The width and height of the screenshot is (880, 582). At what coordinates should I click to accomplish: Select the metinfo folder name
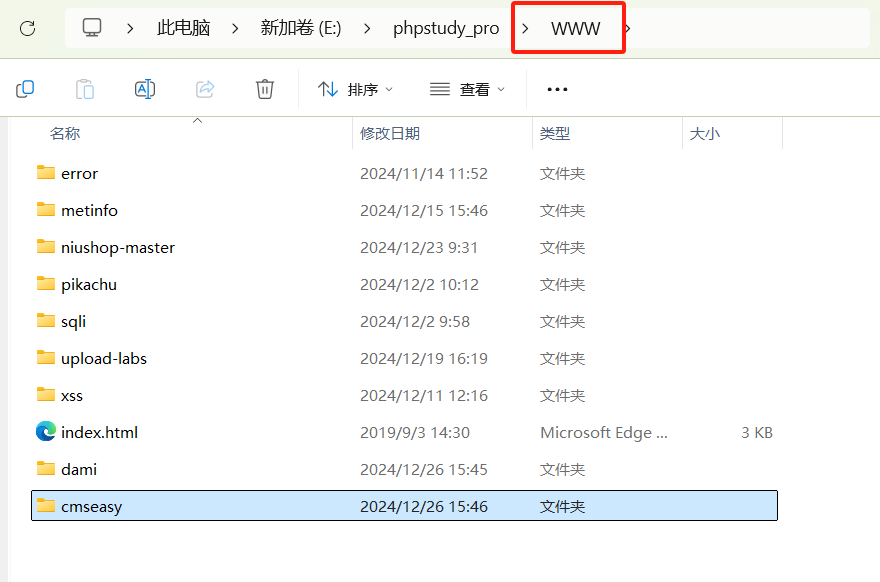[89, 210]
